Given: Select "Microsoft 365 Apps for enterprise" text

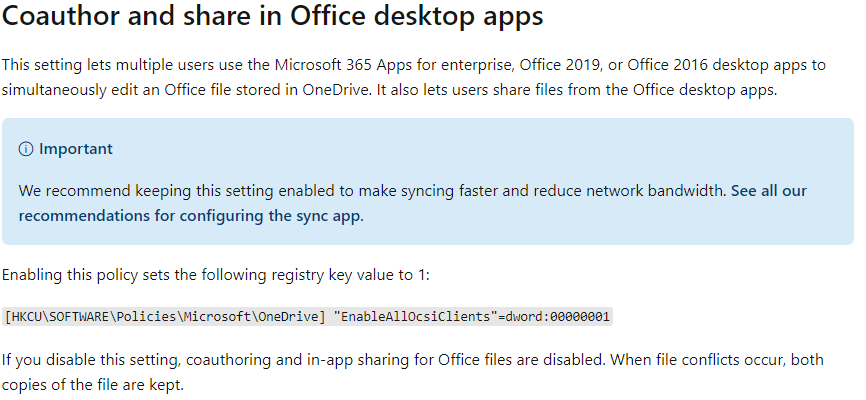Looking at the screenshot, I should 395,65.
